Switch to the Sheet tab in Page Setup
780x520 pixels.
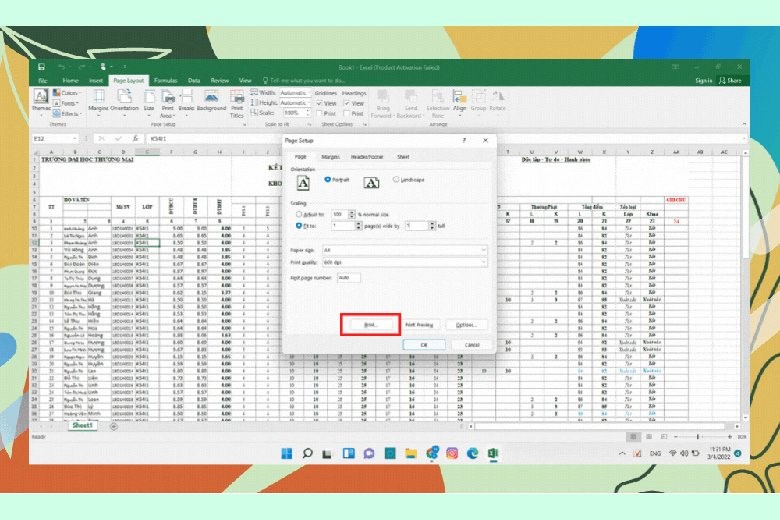[403, 157]
